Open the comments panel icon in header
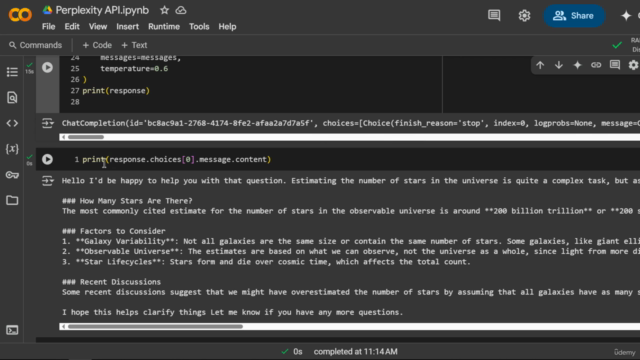 [x=494, y=16]
